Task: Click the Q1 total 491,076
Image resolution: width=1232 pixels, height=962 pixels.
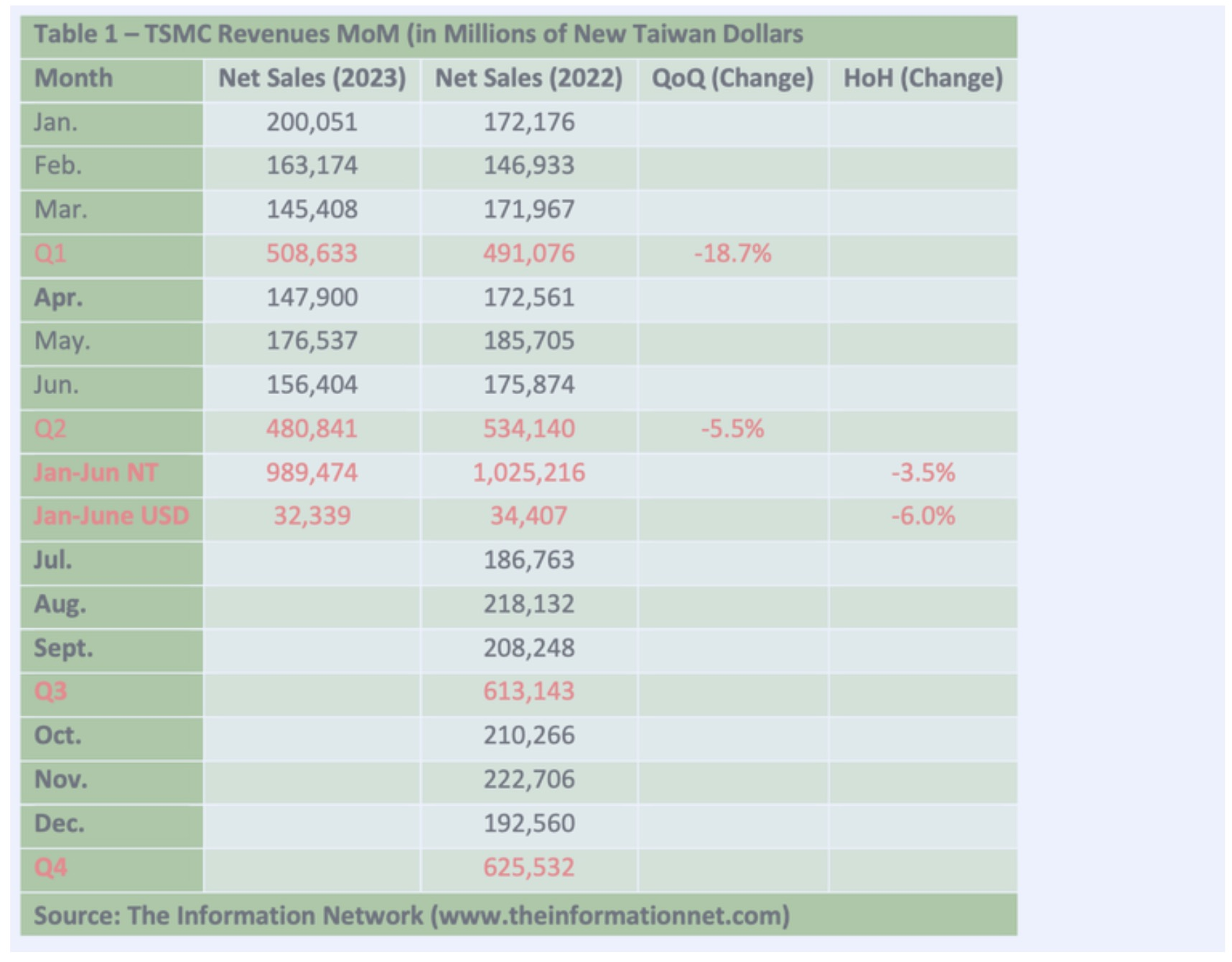Action: click(x=529, y=253)
